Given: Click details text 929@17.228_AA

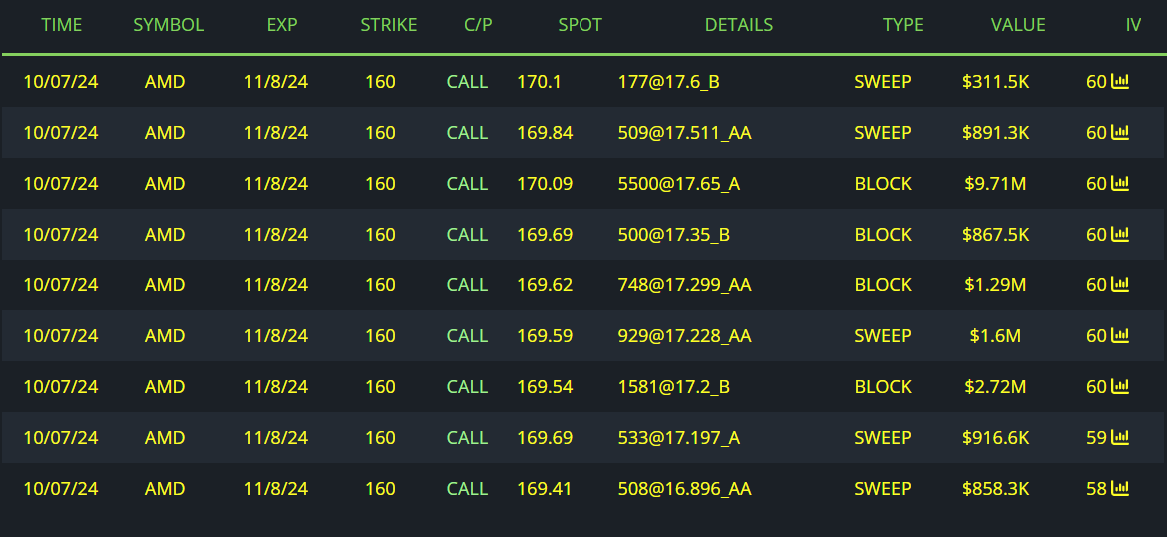Looking at the screenshot, I should click(685, 335).
